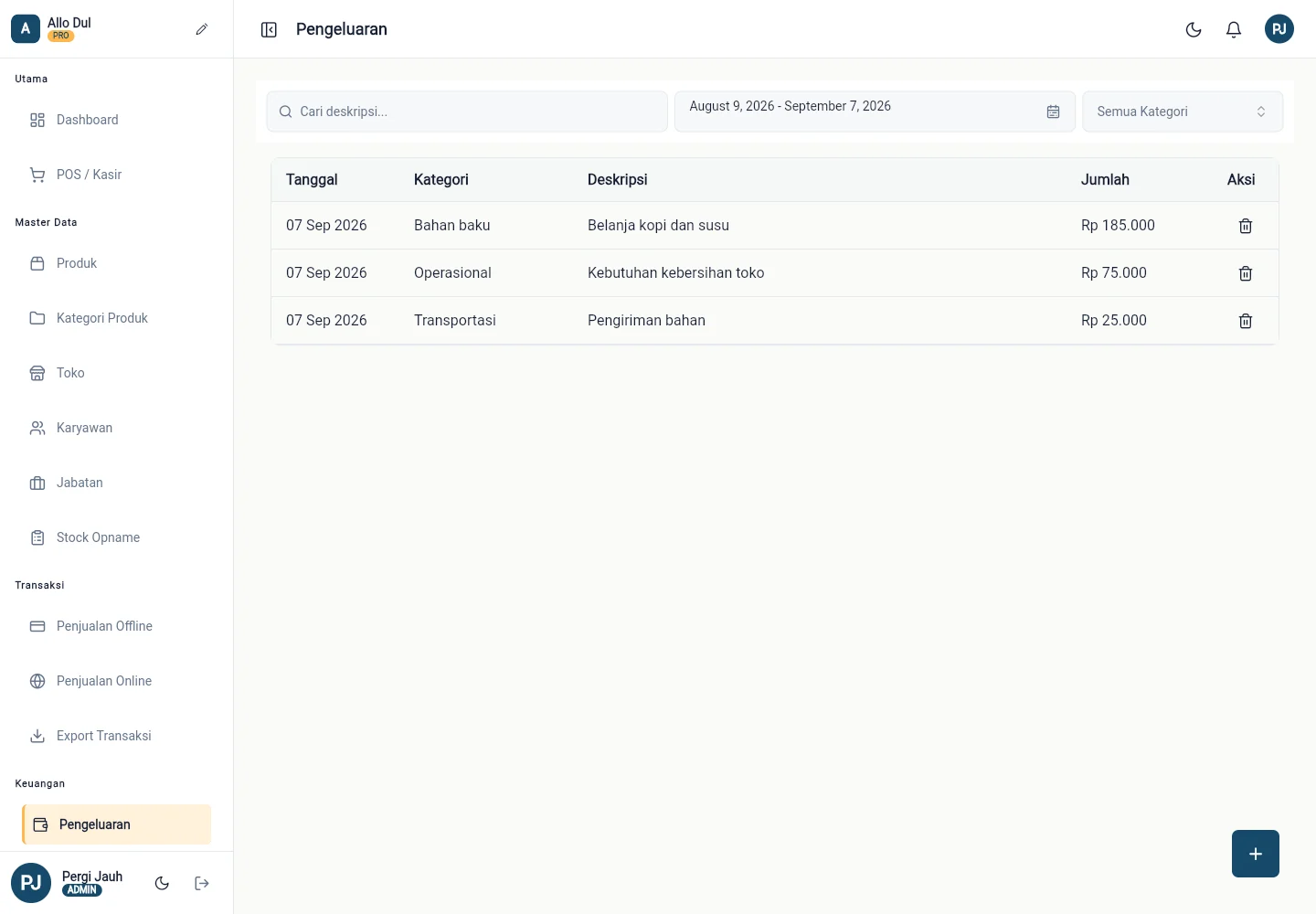This screenshot has height=914, width=1316.
Task: Open Export Transaksi
Action: click(x=117, y=736)
